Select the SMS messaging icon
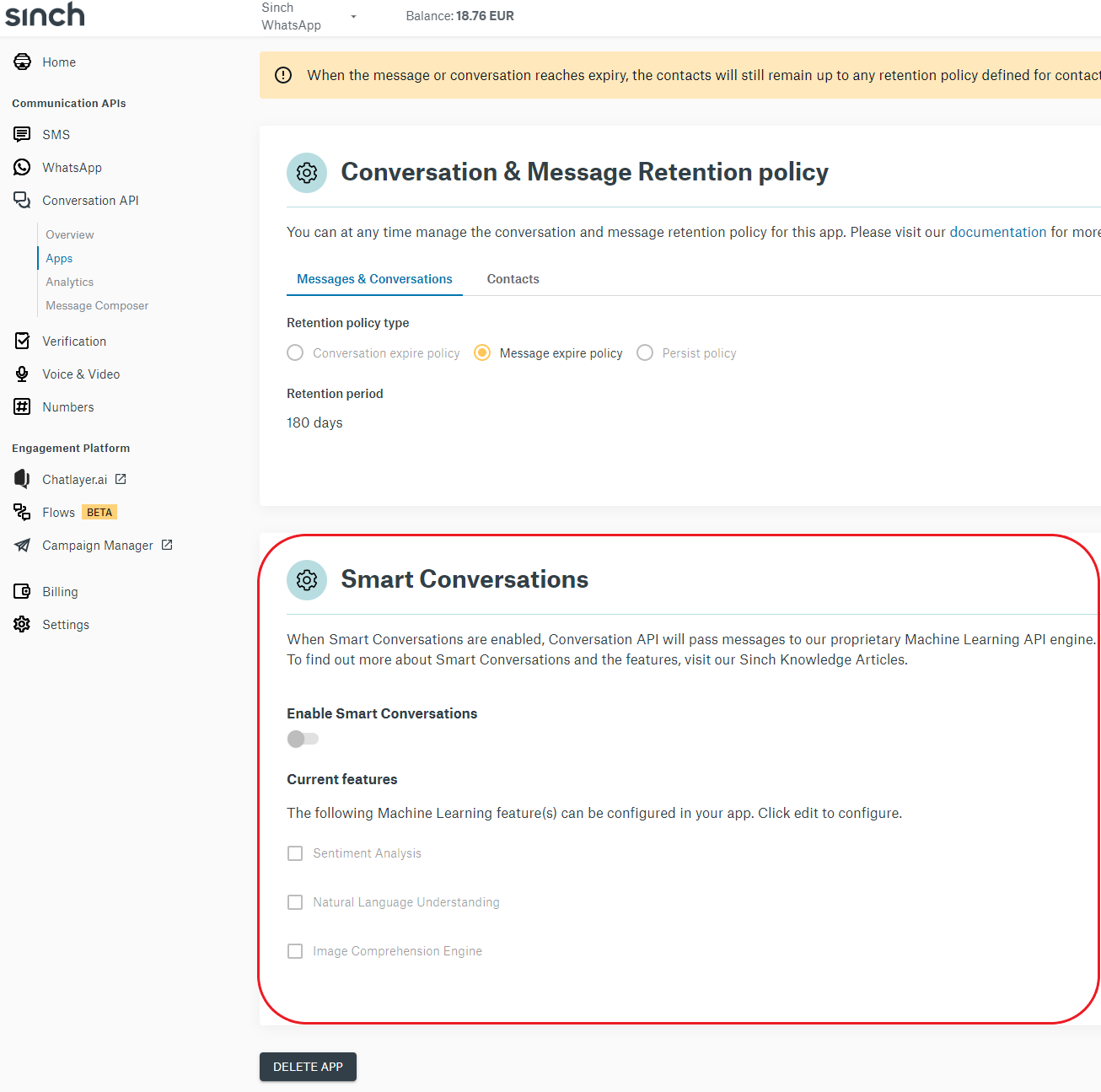Image resolution: width=1101 pixels, height=1092 pixels. (x=21, y=134)
